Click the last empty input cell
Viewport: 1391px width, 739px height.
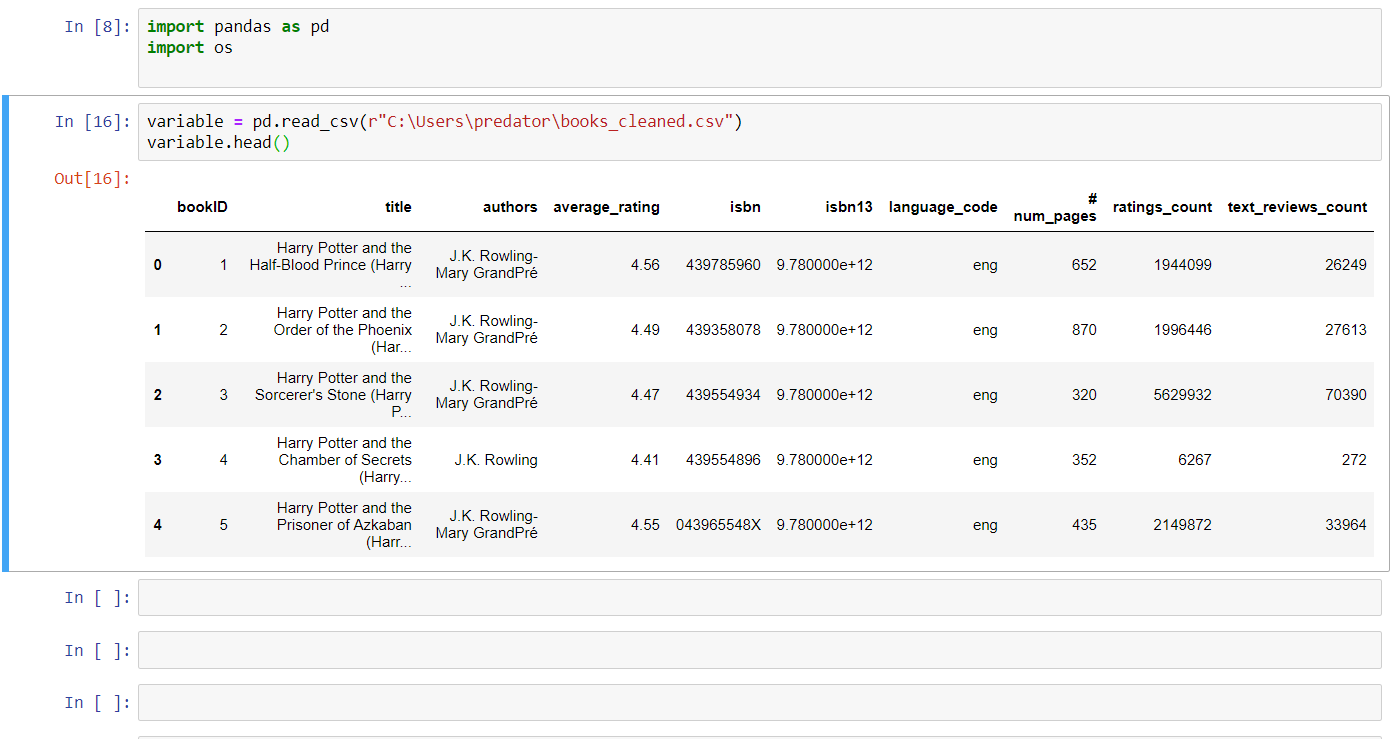point(700,702)
